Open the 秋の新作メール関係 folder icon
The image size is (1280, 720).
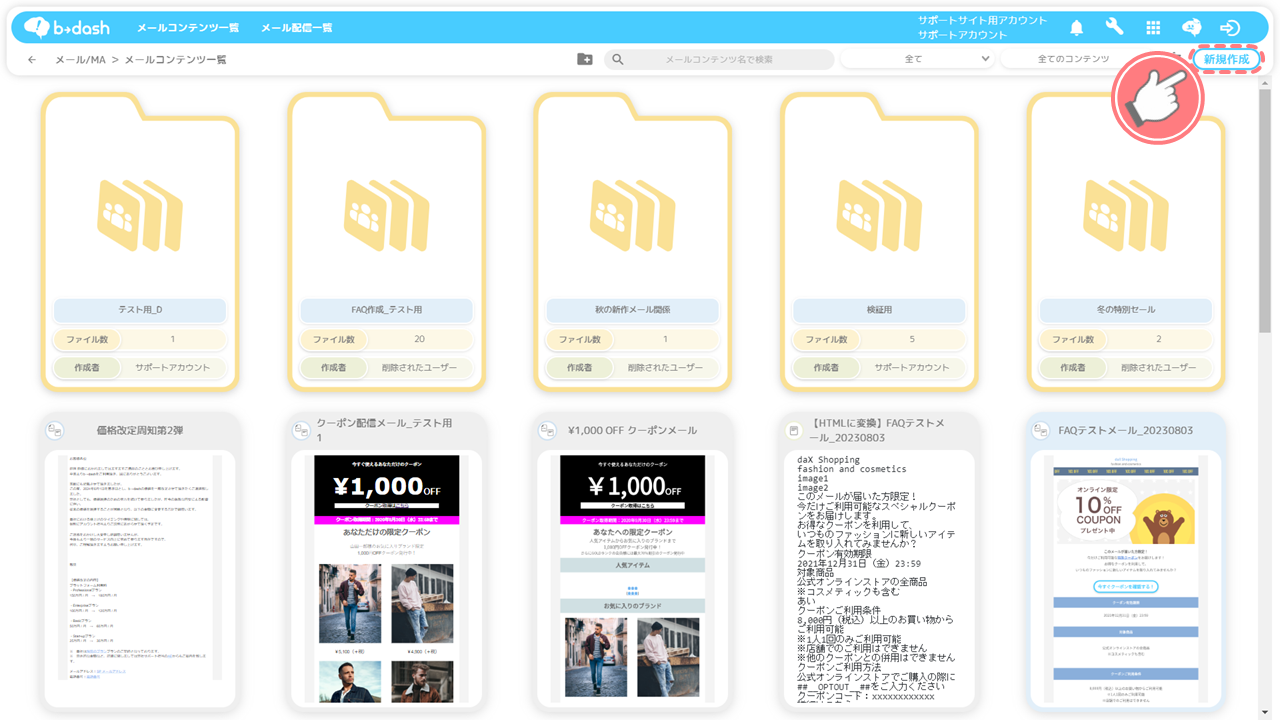pyautogui.click(x=633, y=215)
